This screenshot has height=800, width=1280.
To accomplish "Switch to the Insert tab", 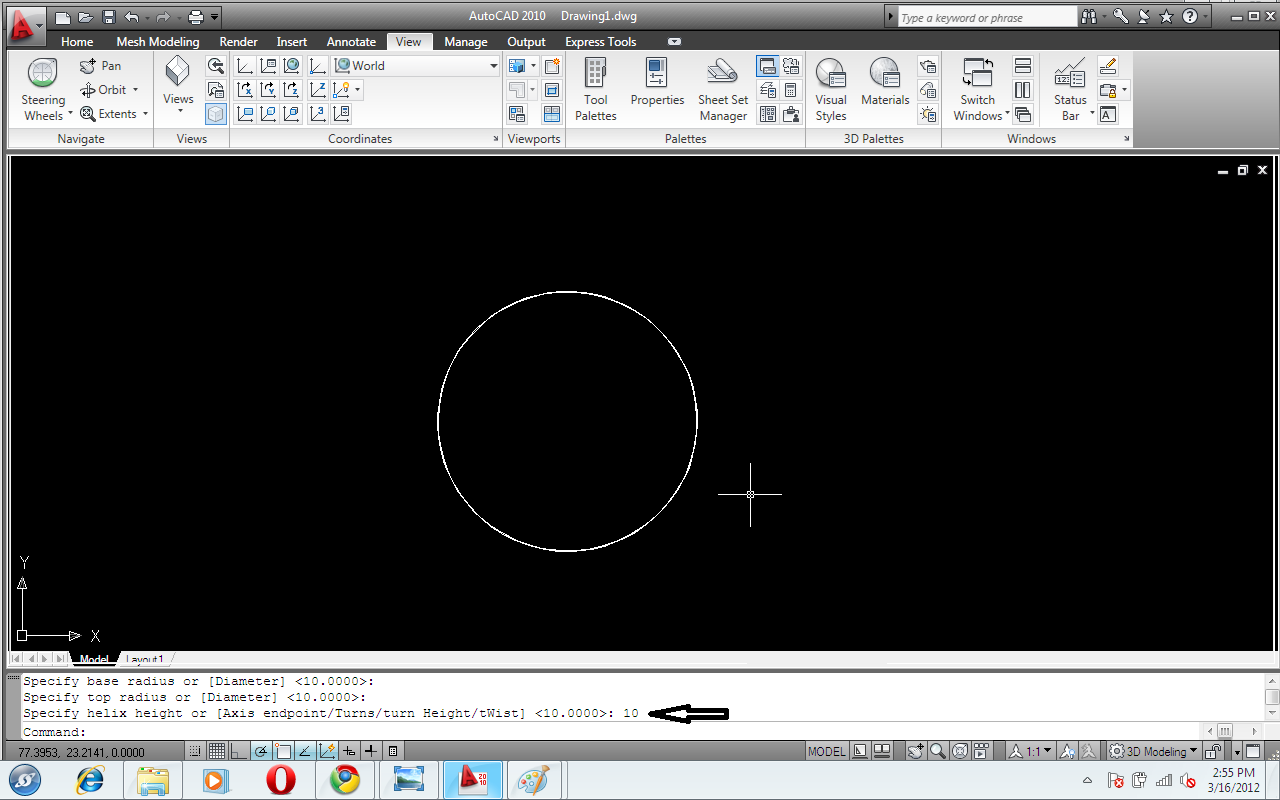I will point(292,42).
